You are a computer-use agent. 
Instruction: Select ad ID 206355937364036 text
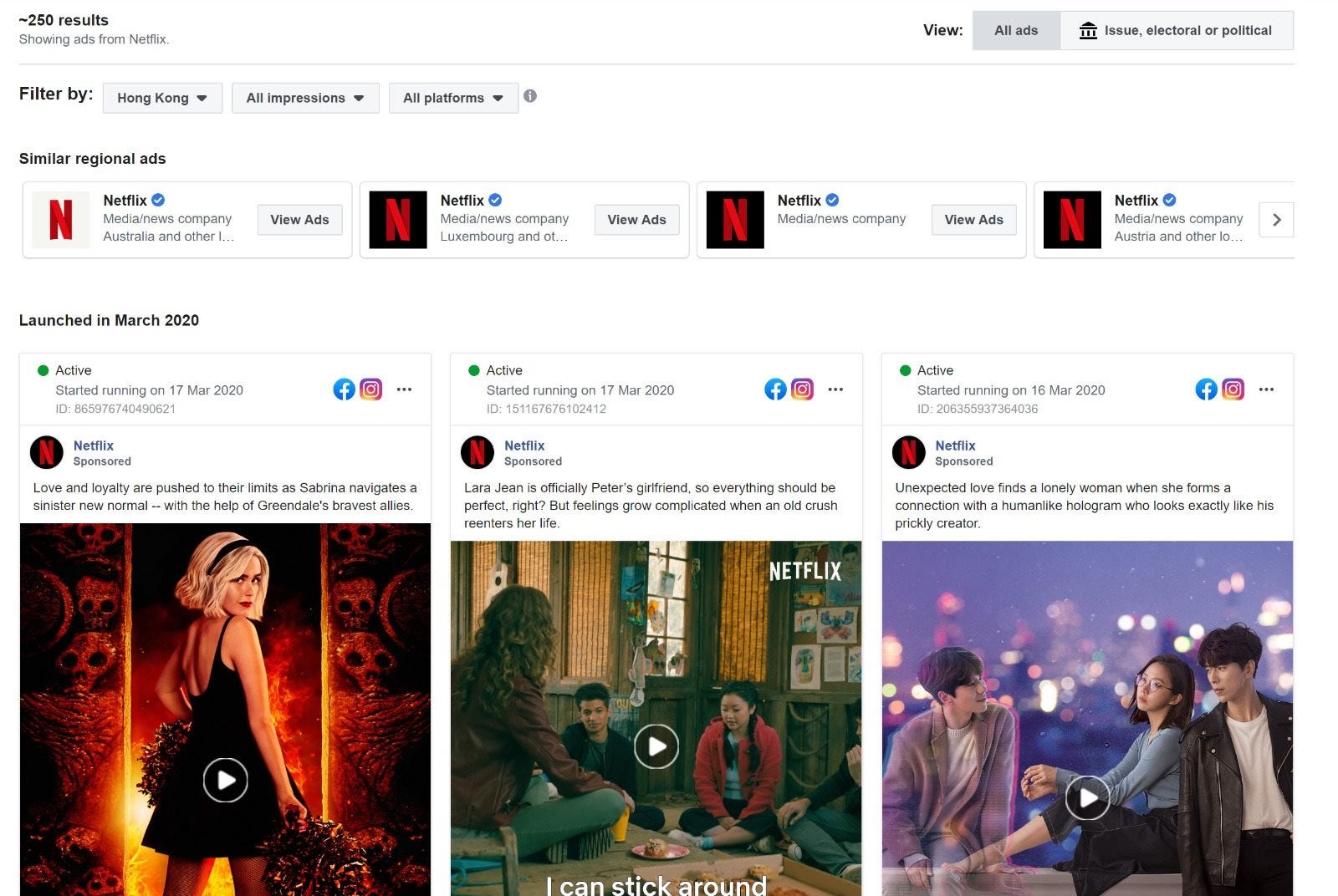click(978, 409)
